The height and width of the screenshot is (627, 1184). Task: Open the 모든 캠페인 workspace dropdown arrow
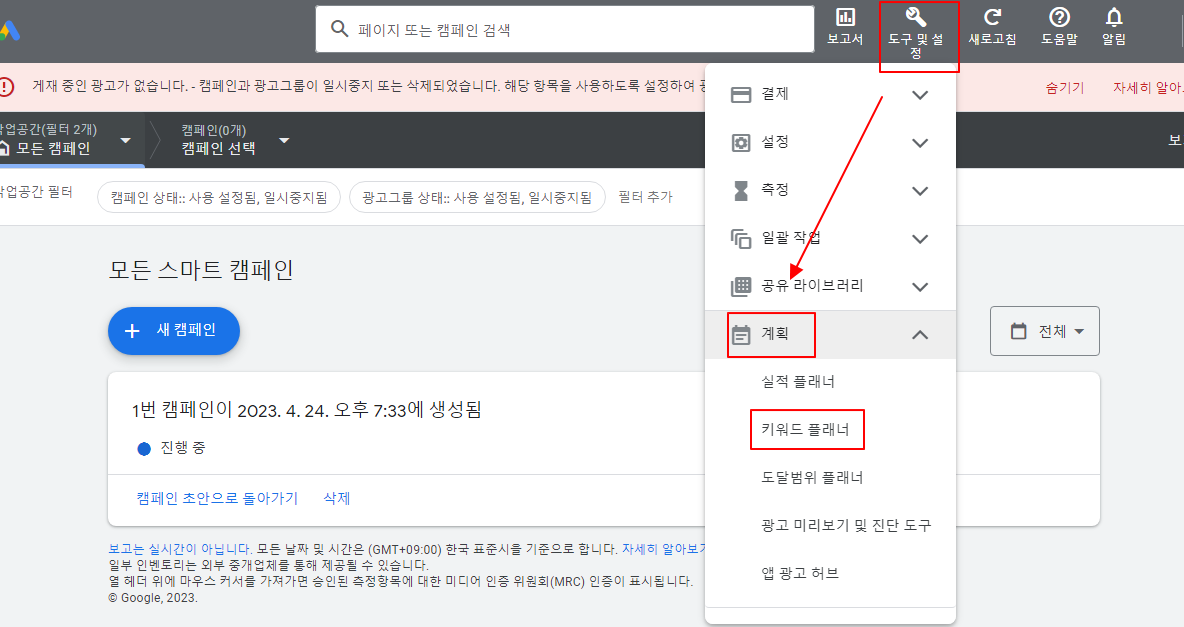click(x=125, y=141)
